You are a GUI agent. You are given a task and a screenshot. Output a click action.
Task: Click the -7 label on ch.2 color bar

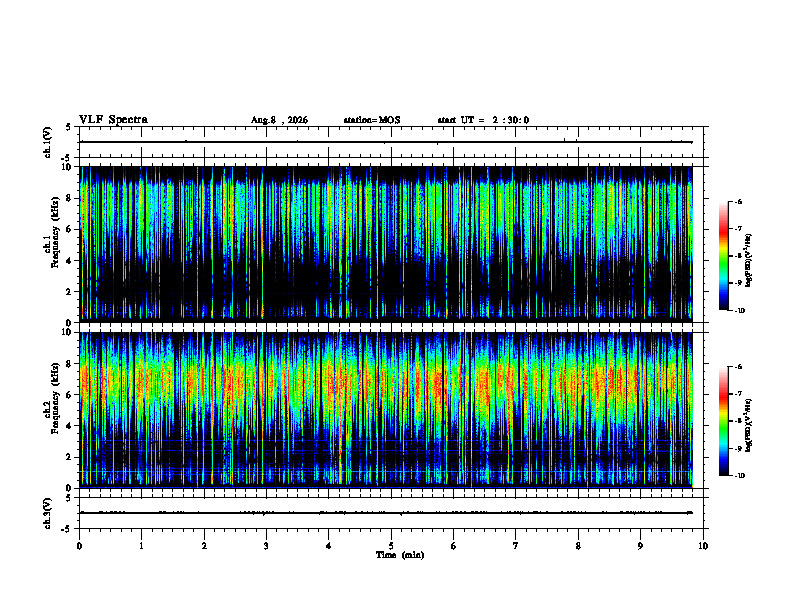(x=738, y=394)
